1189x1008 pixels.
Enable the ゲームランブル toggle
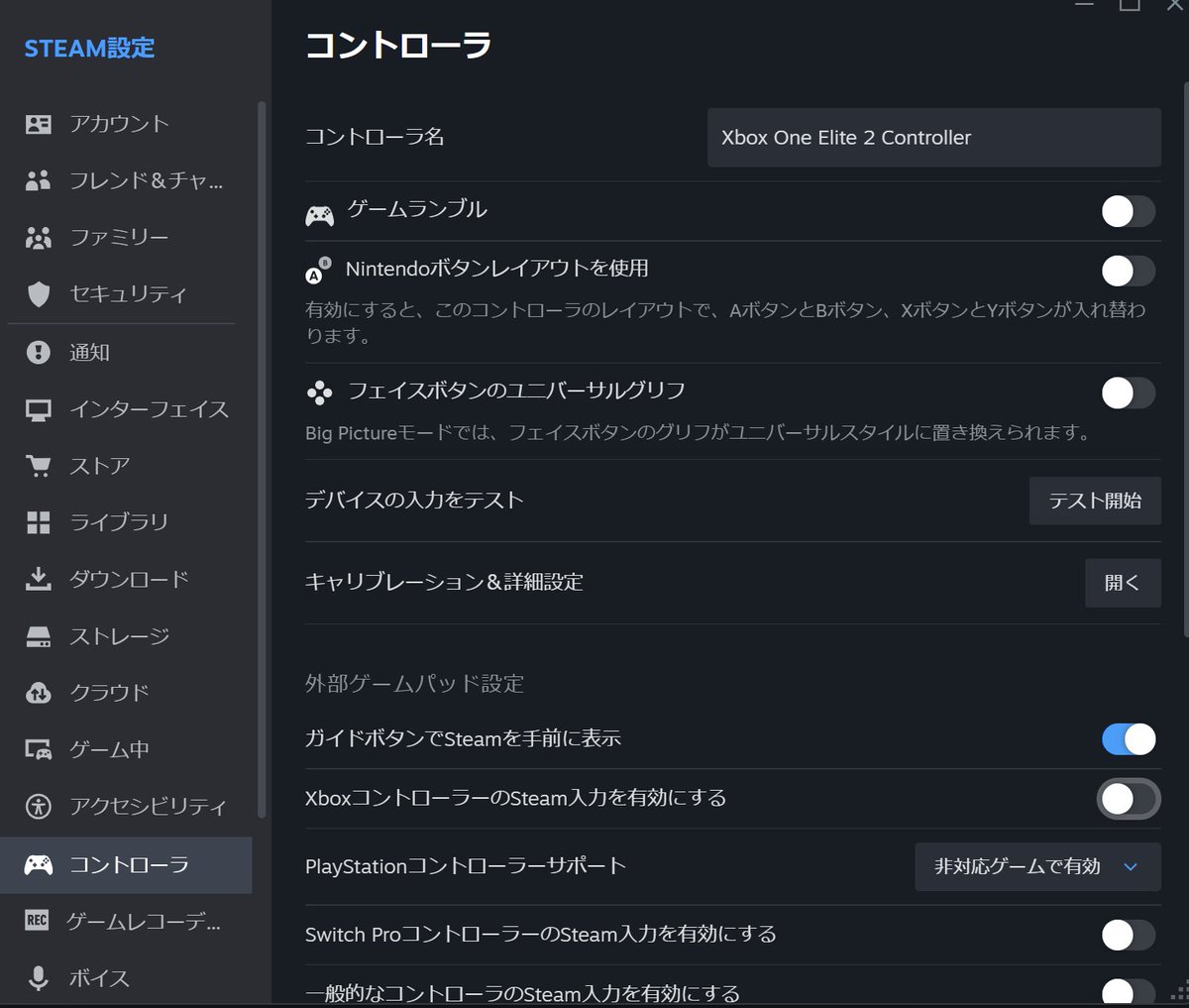coord(1128,211)
